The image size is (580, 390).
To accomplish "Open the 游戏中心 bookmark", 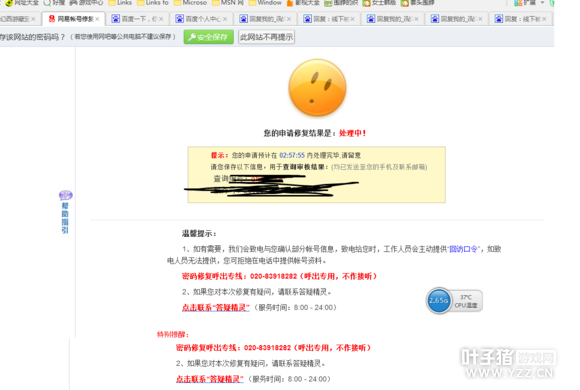I will tap(86, 3).
